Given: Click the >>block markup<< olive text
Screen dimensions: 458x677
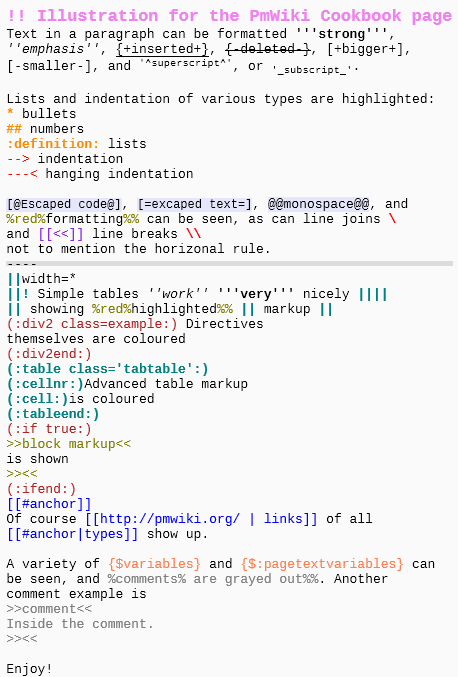Looking at the screenshot, I should (x=69, y=443).
